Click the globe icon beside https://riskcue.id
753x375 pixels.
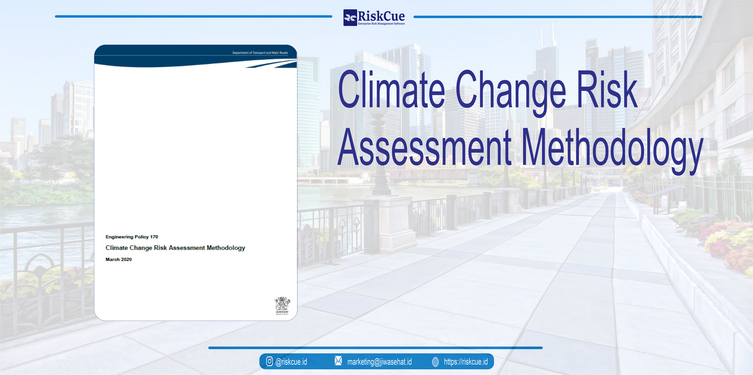point(435,362)
